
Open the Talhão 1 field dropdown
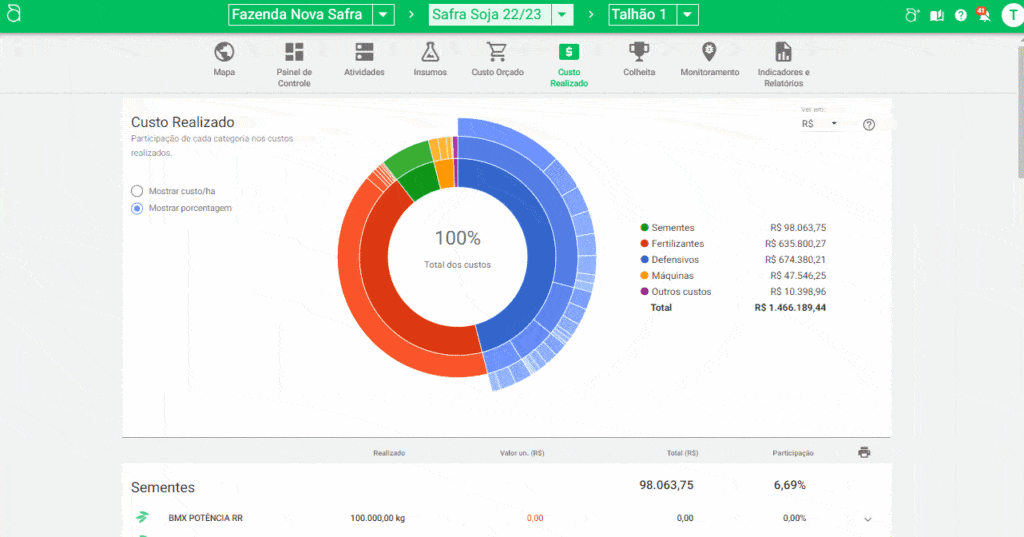pos(687,15)
